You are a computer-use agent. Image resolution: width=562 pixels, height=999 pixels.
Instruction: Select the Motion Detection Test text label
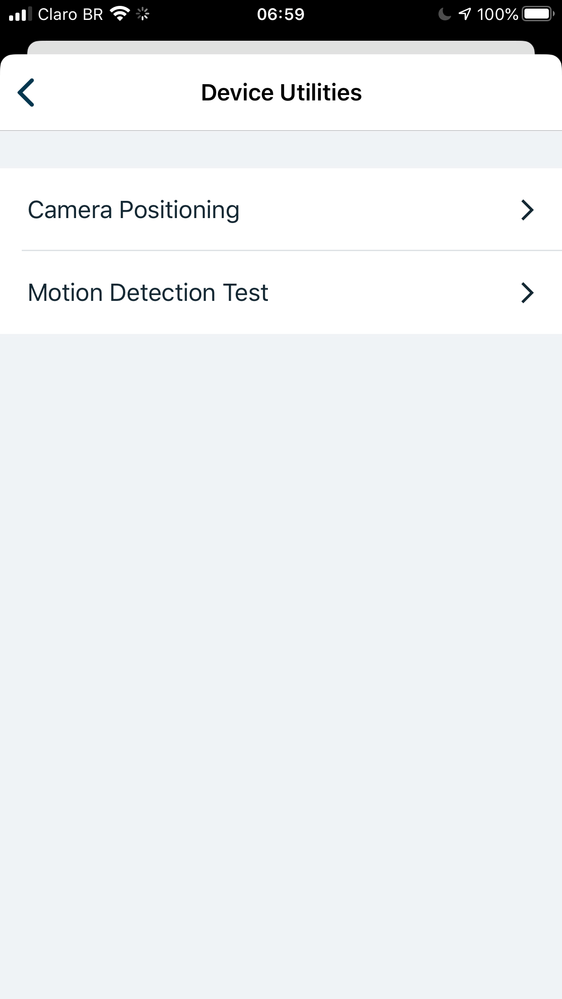point(148,292)
